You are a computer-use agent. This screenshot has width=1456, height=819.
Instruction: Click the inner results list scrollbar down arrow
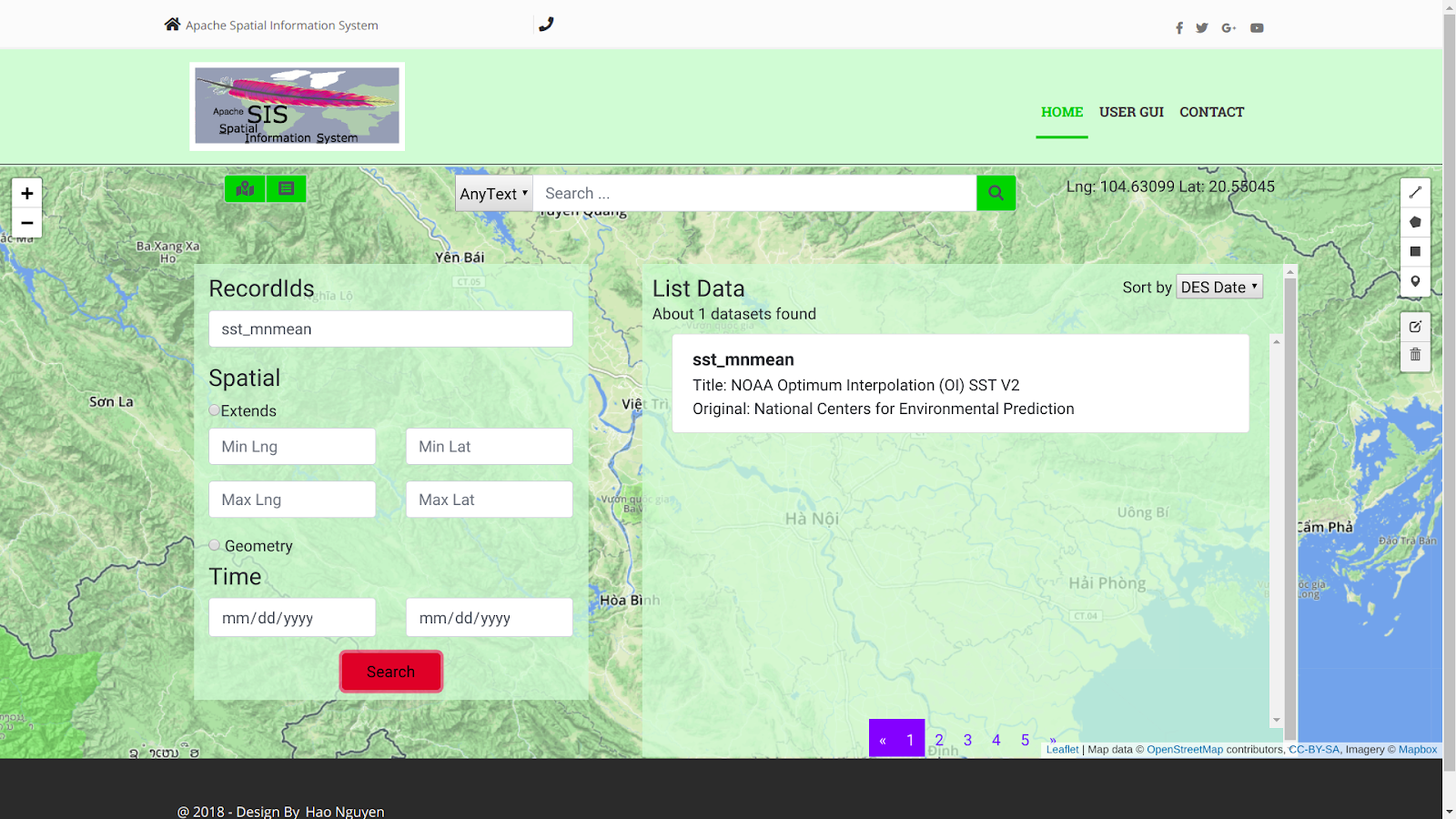(1276, 720)
